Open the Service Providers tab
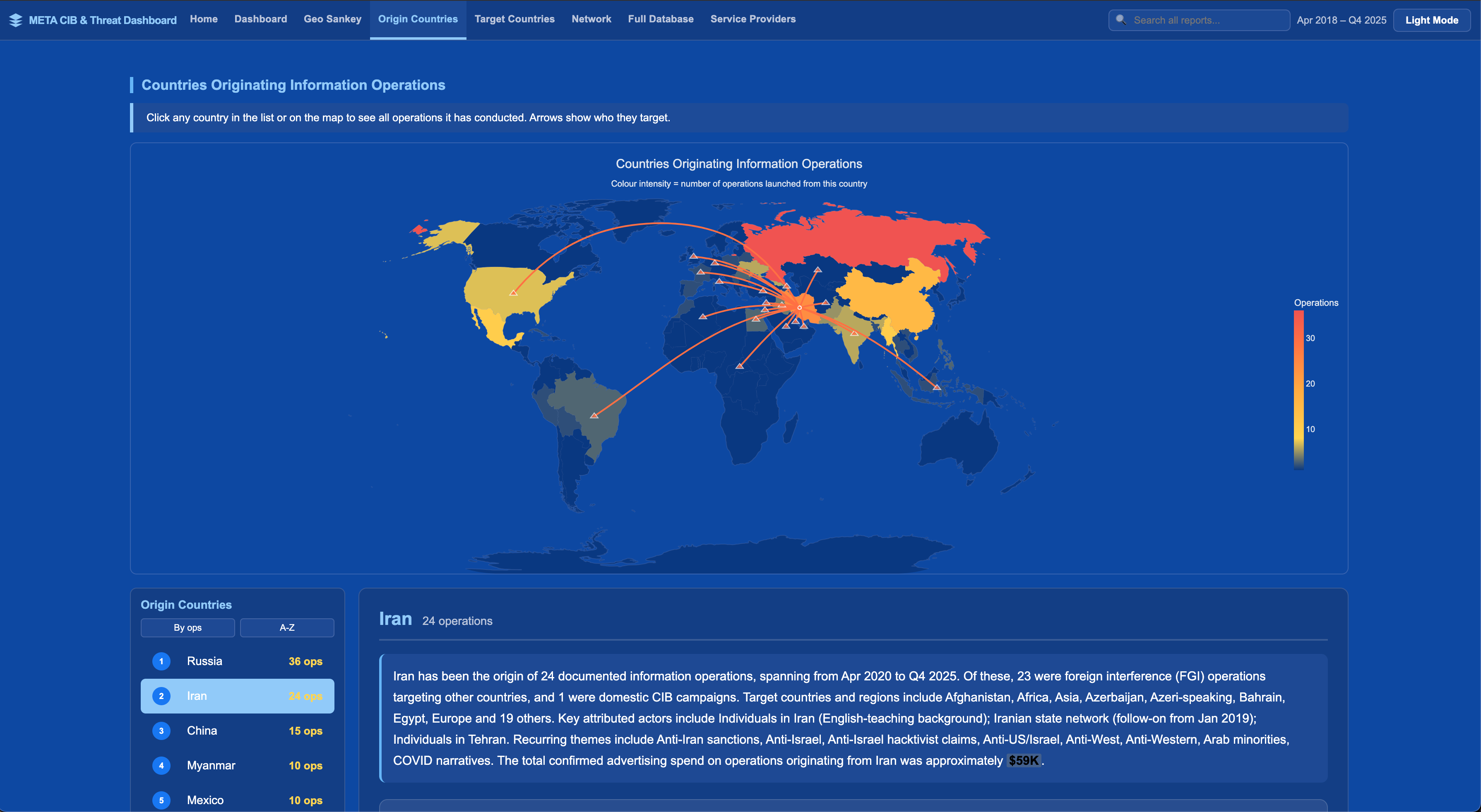The width and height of the screenshot is (1481, 812). [753, 19]
